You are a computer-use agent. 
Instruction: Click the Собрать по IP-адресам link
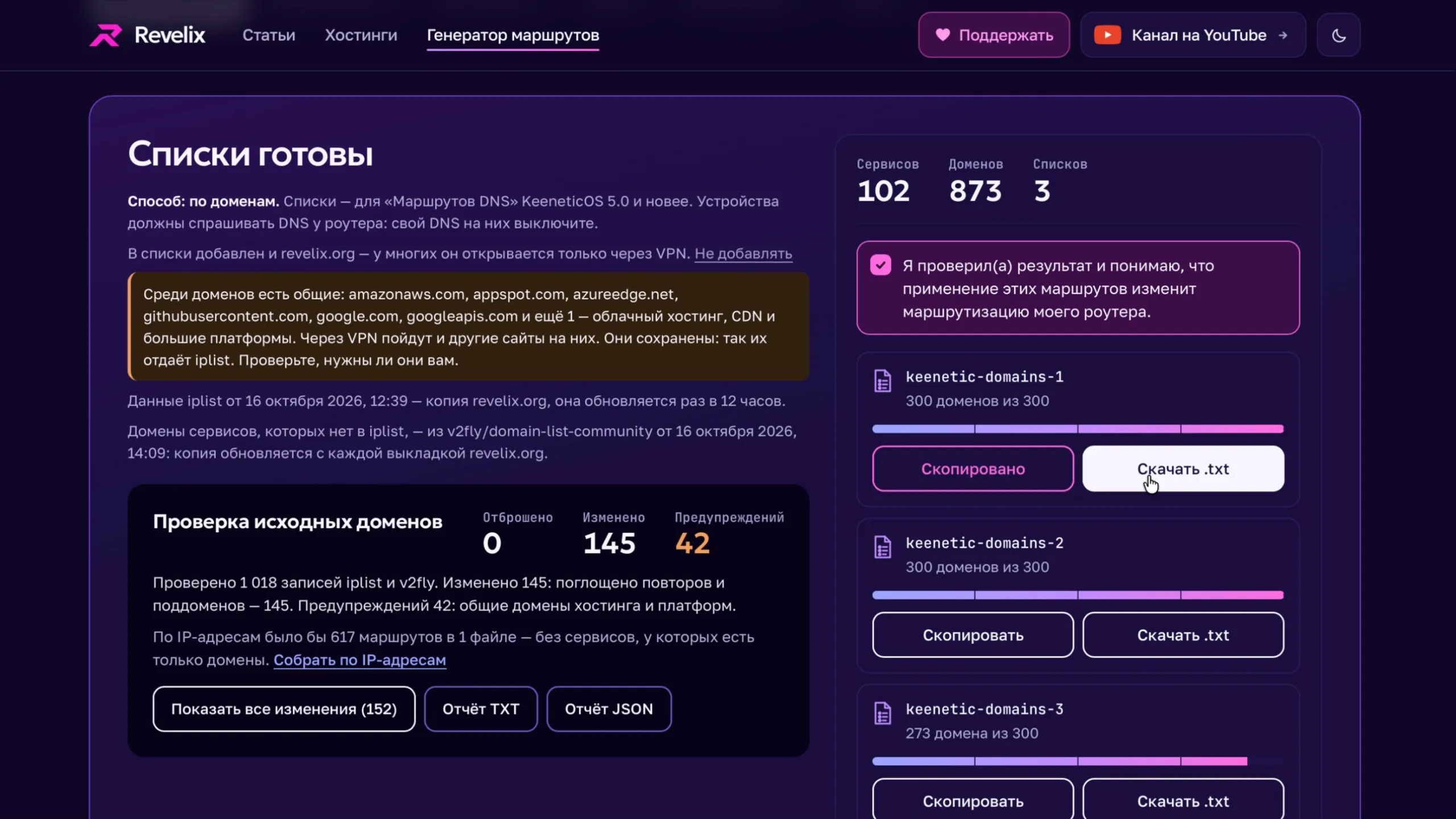point(360,660)
